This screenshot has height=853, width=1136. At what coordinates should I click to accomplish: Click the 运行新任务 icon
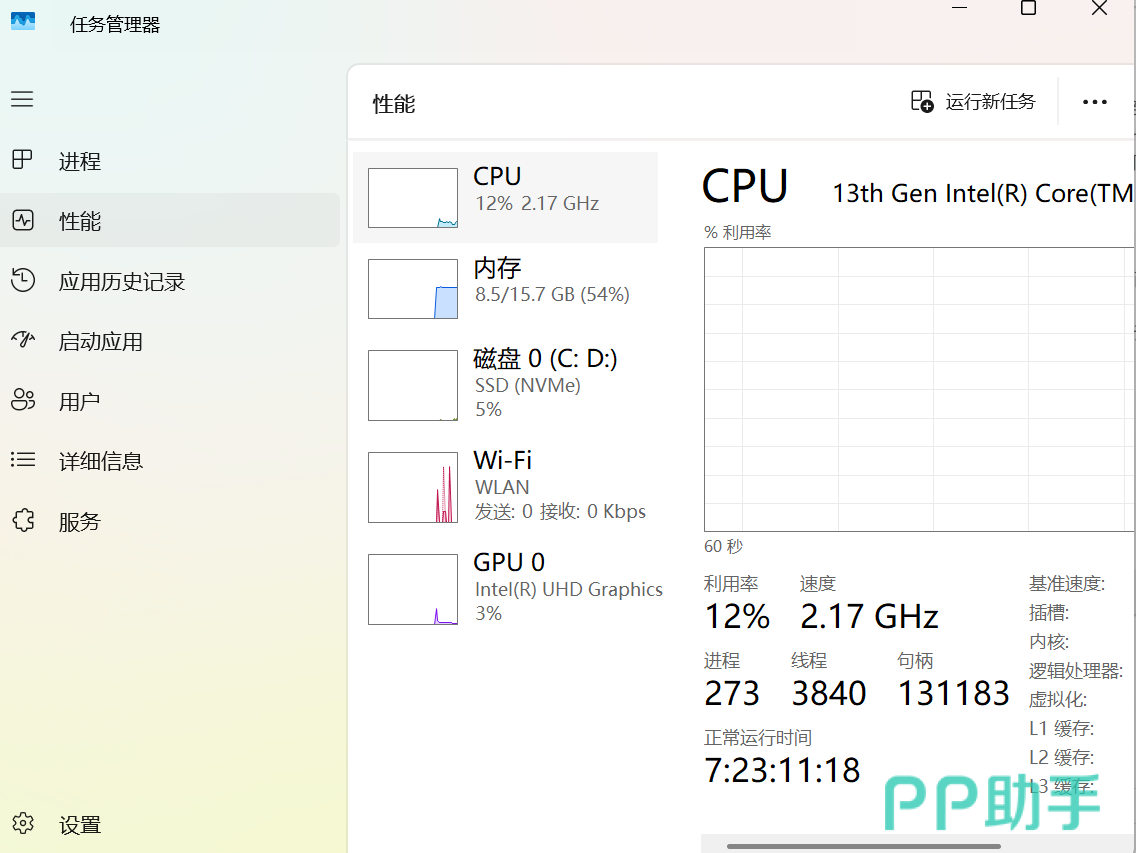point(922,101)
